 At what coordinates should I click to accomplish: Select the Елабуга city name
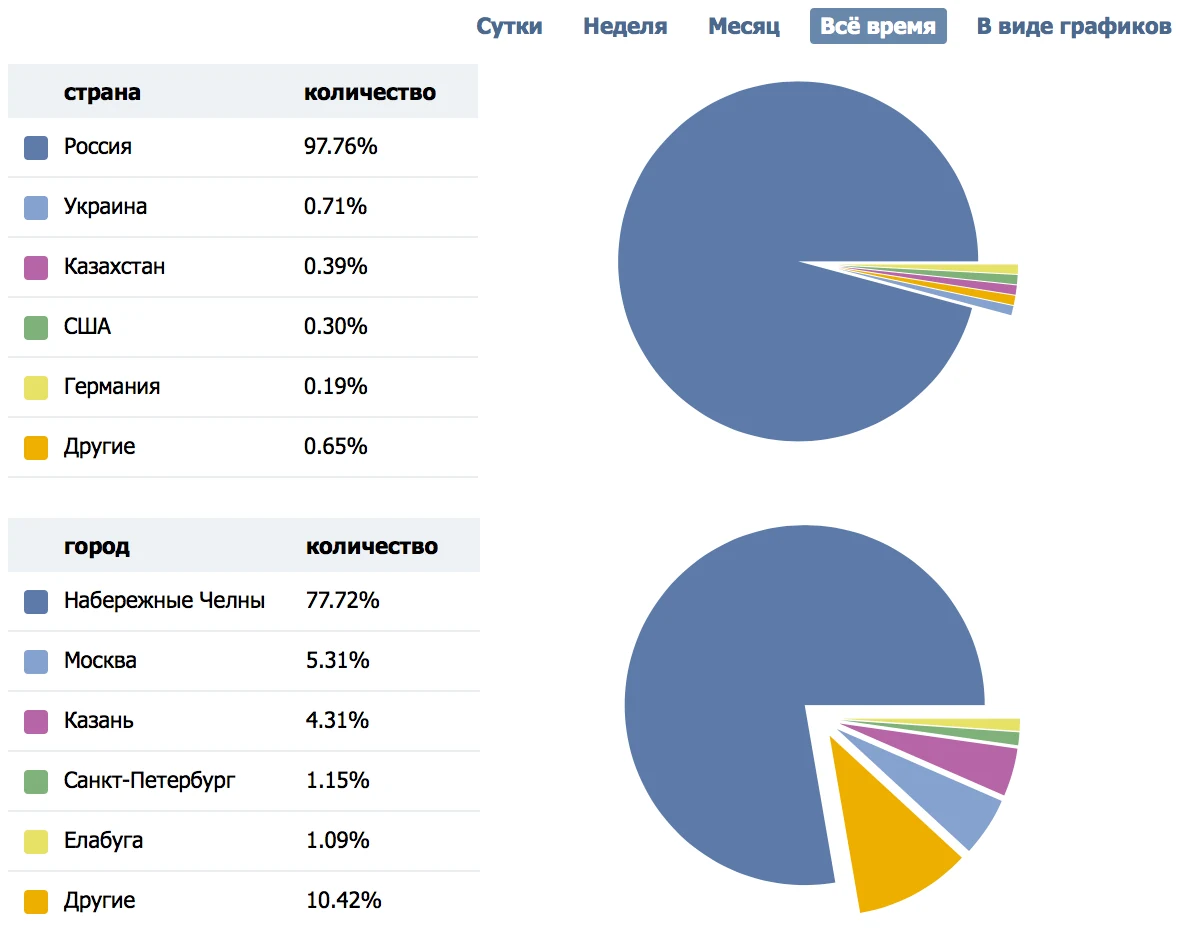pyautogui.click(x=103, y=841)
